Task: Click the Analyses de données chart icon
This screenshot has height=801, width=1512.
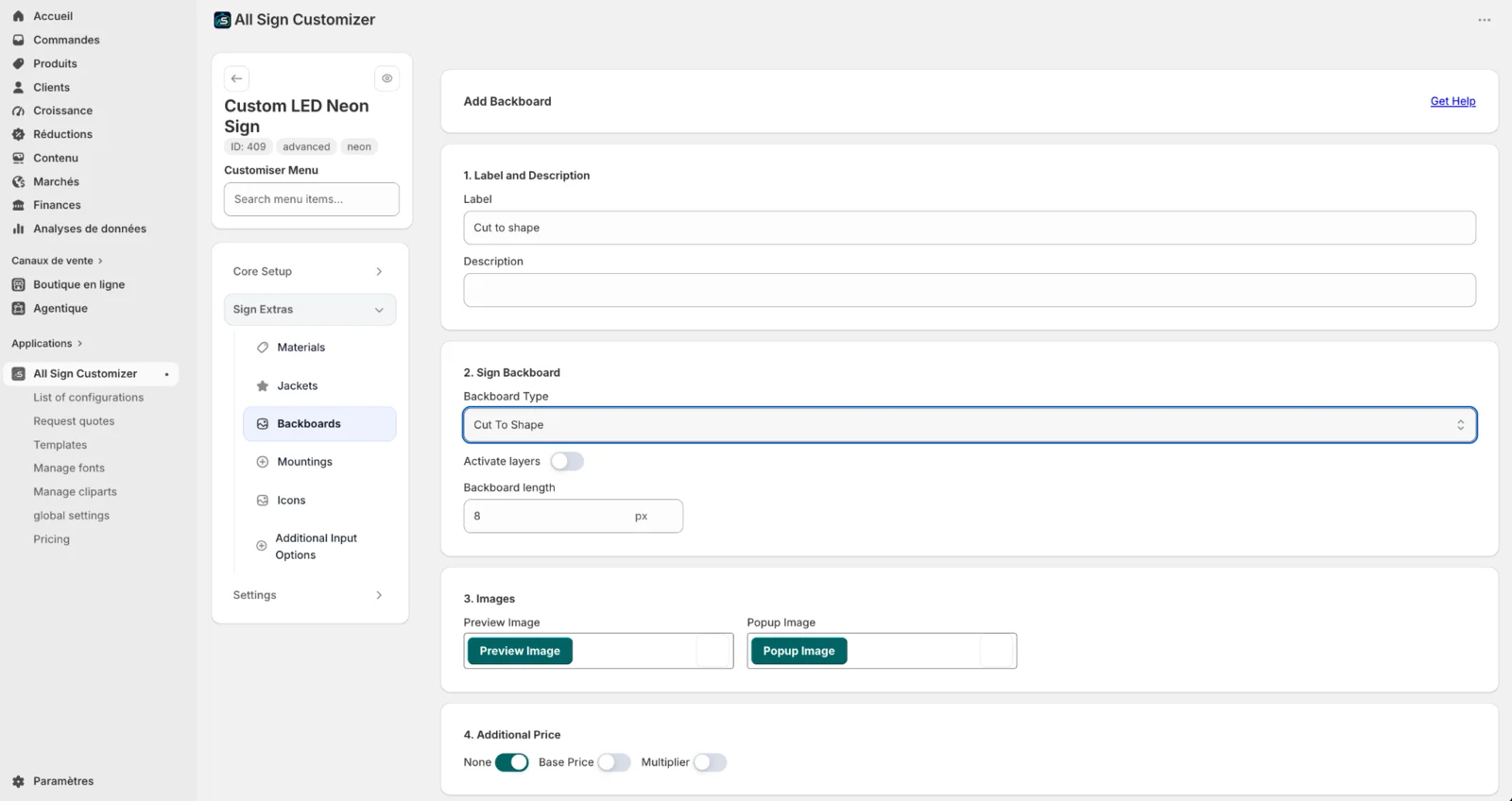Action: 18,229
